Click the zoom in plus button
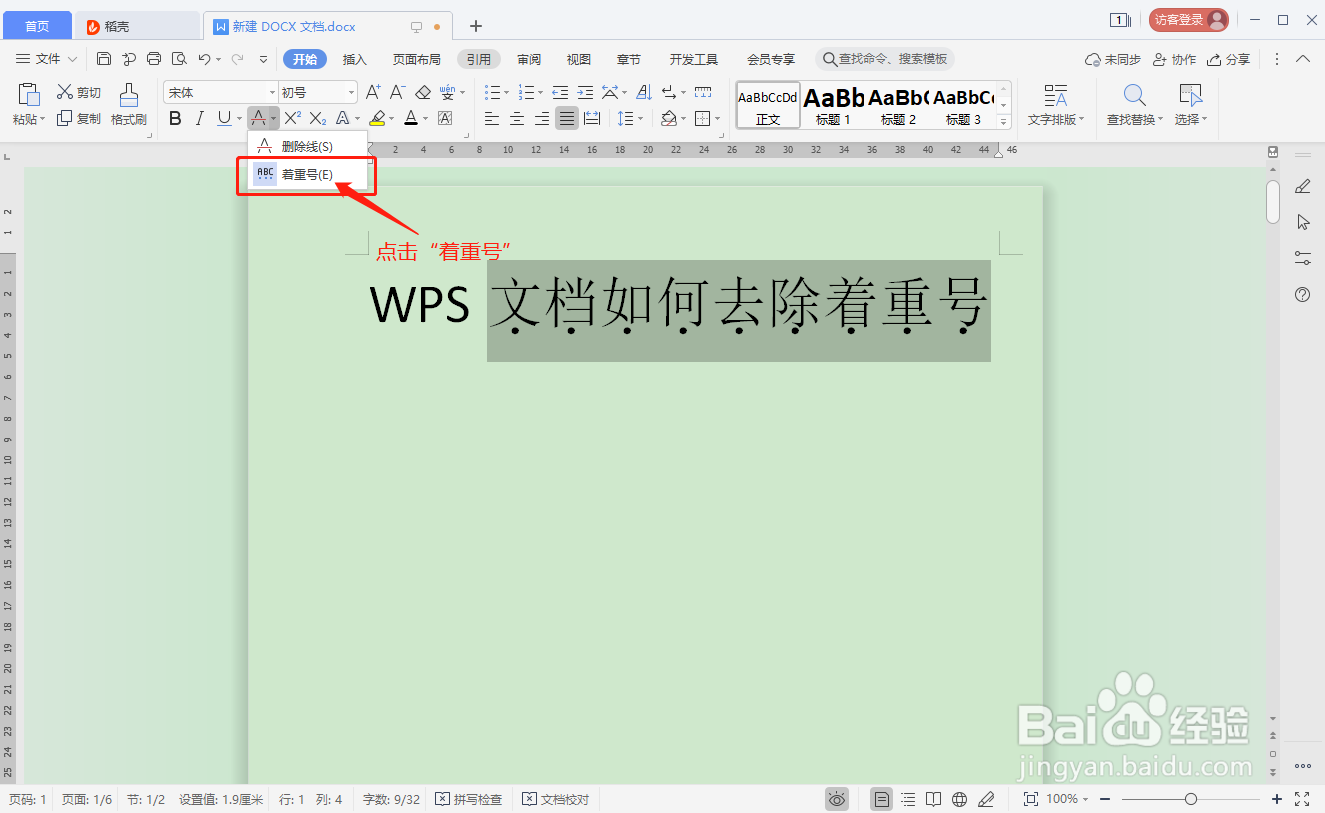 pyautogui.click(x=1277, y=799)
